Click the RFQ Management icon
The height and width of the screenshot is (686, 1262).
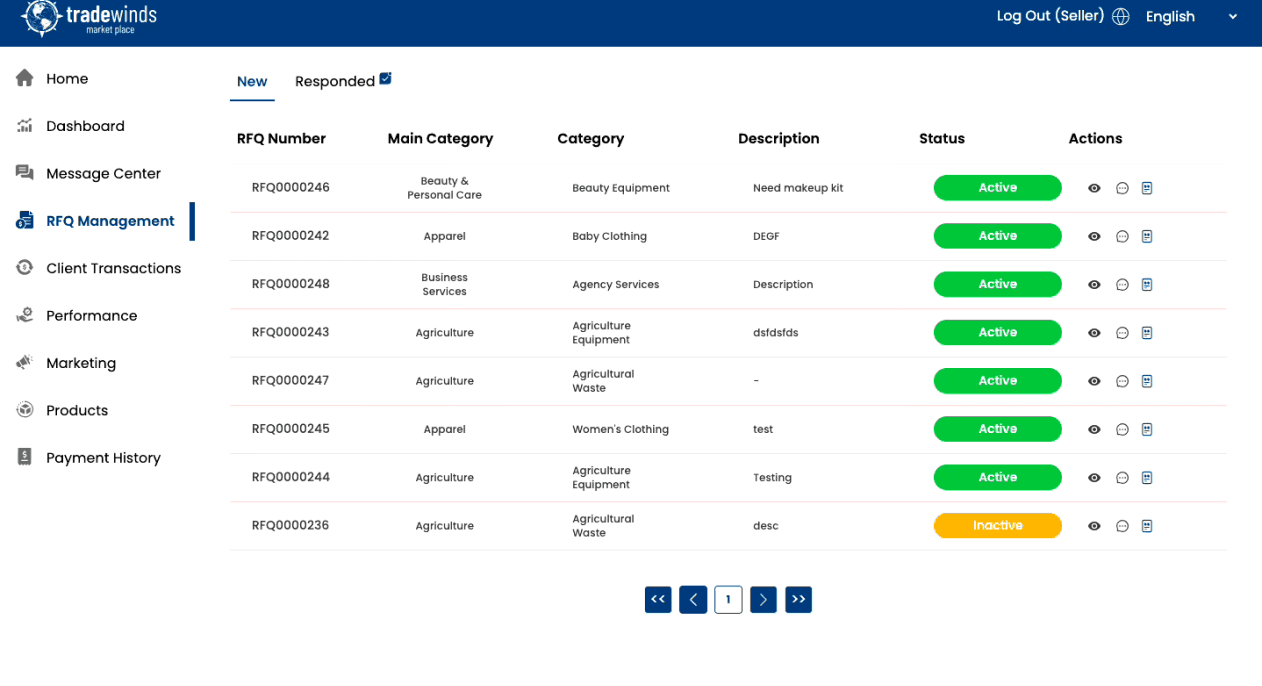point(25,221)
